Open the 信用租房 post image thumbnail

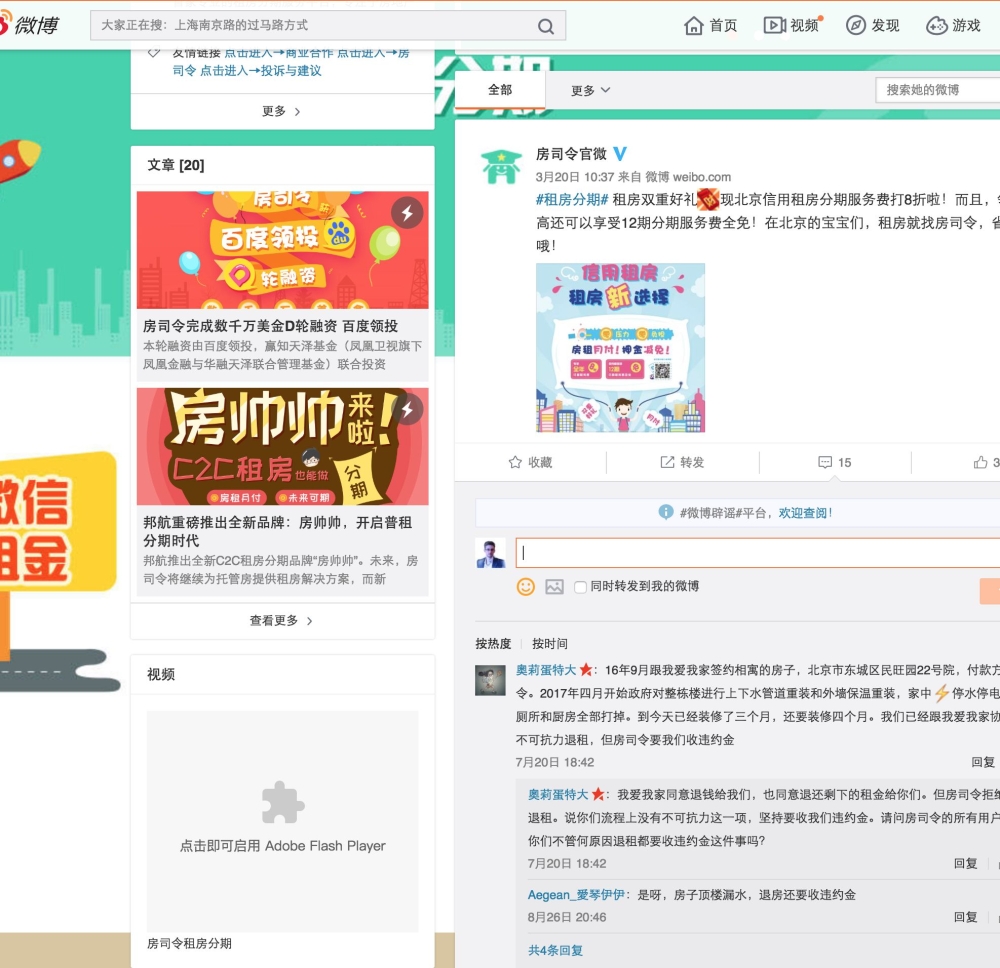621,348
